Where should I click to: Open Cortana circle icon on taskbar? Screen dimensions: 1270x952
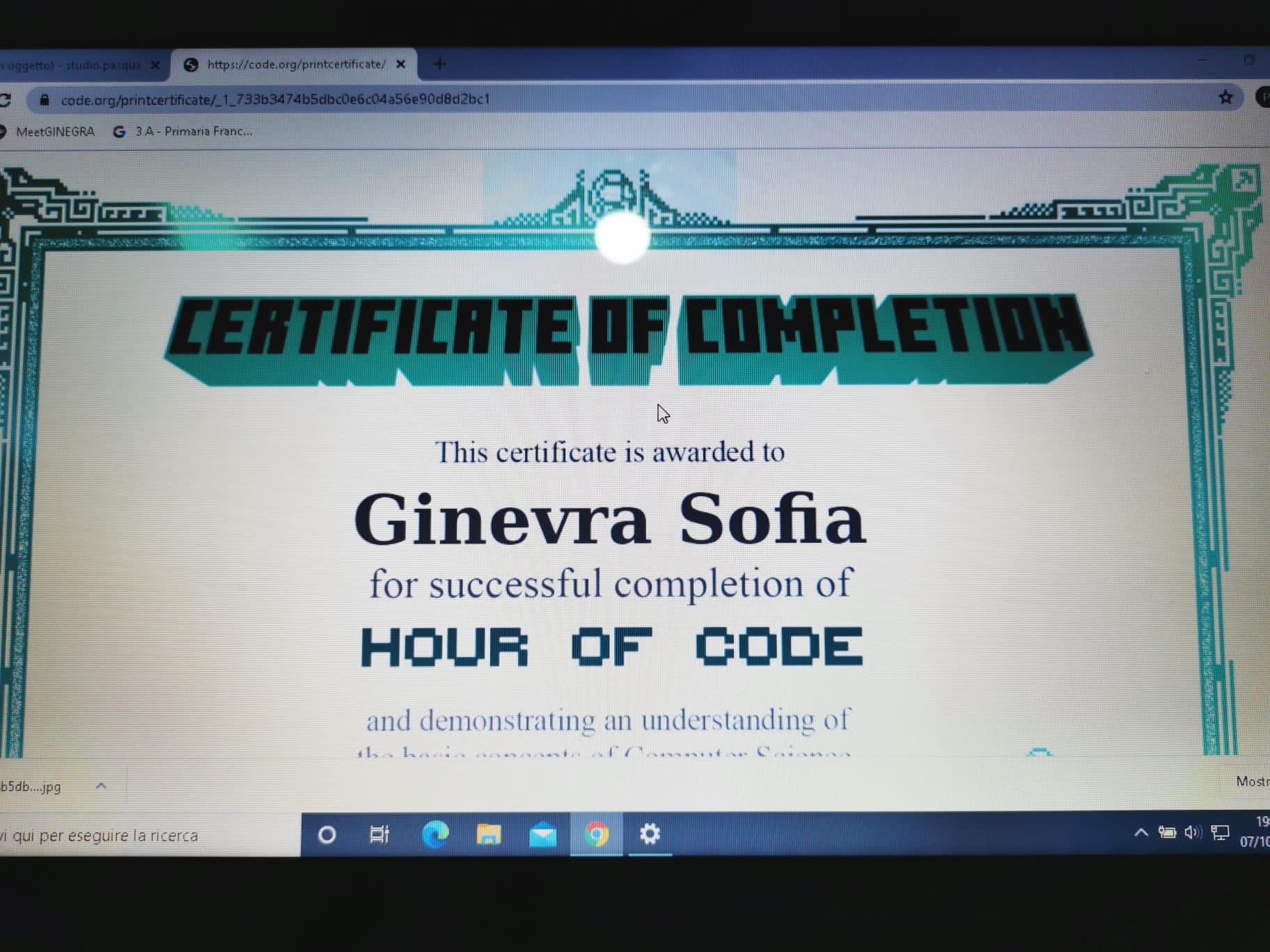point(327,834)
